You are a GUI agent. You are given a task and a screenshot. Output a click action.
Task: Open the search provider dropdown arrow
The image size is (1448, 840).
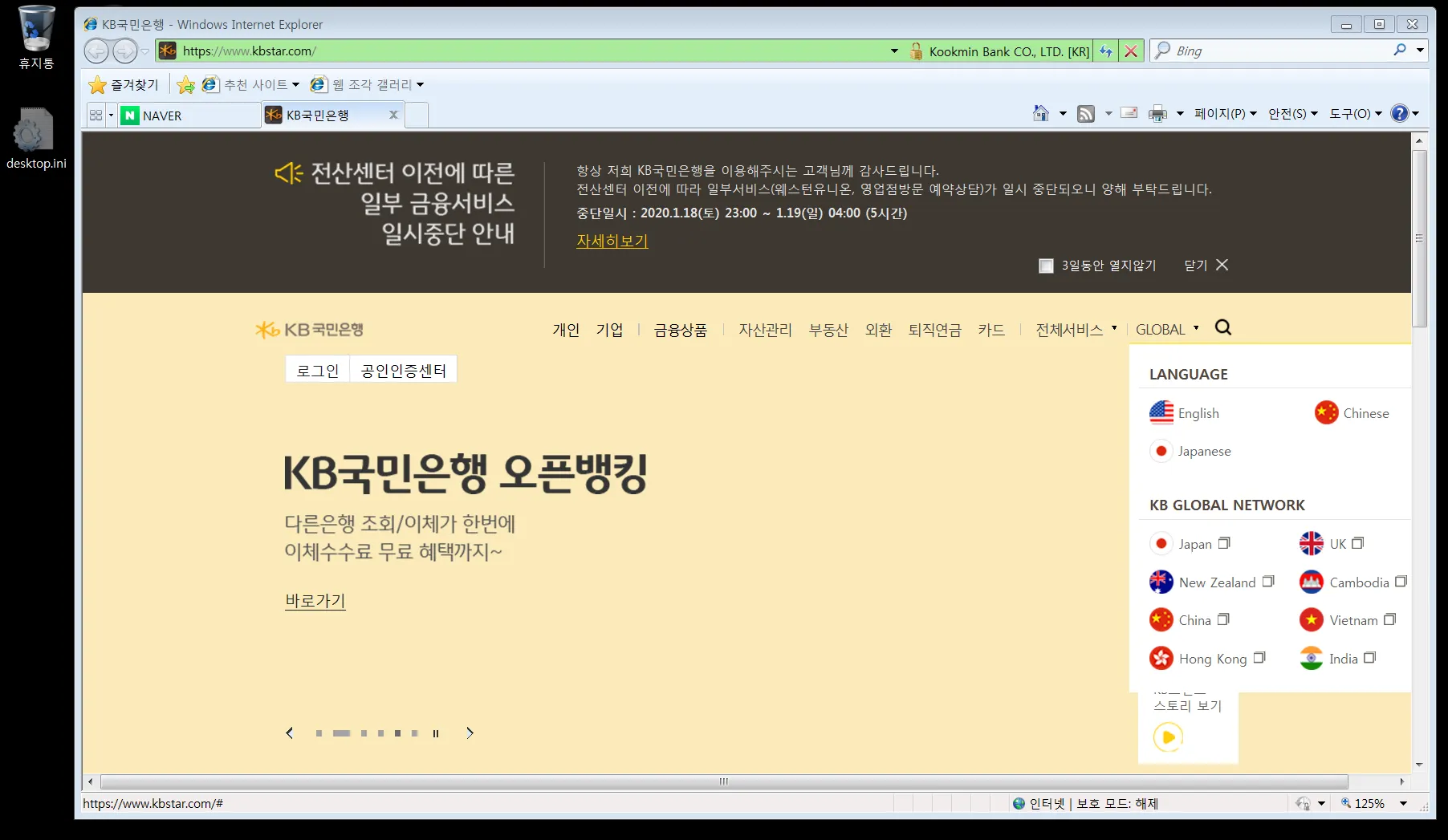click(x=1420, y=51)
